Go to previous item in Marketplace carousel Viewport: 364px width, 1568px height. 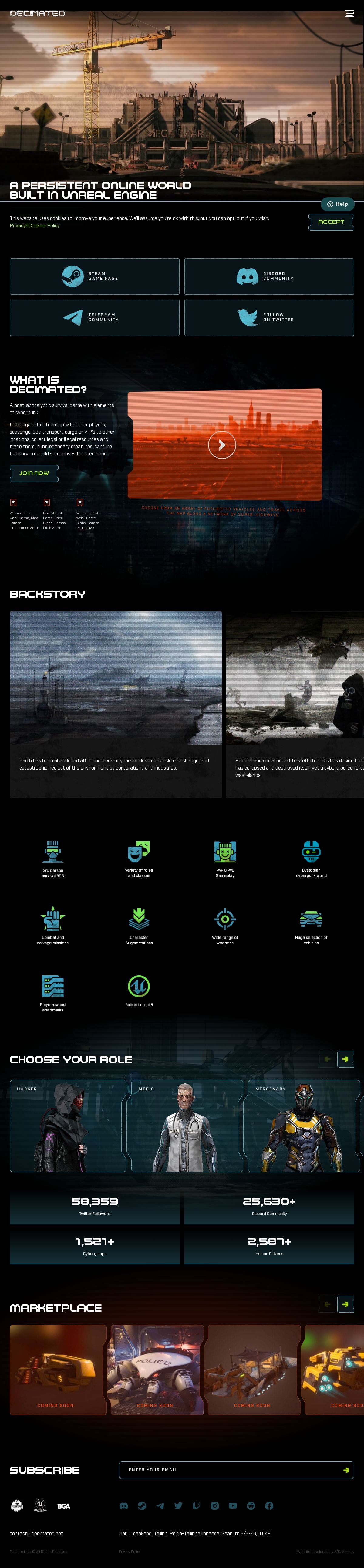pos(328,1304)
